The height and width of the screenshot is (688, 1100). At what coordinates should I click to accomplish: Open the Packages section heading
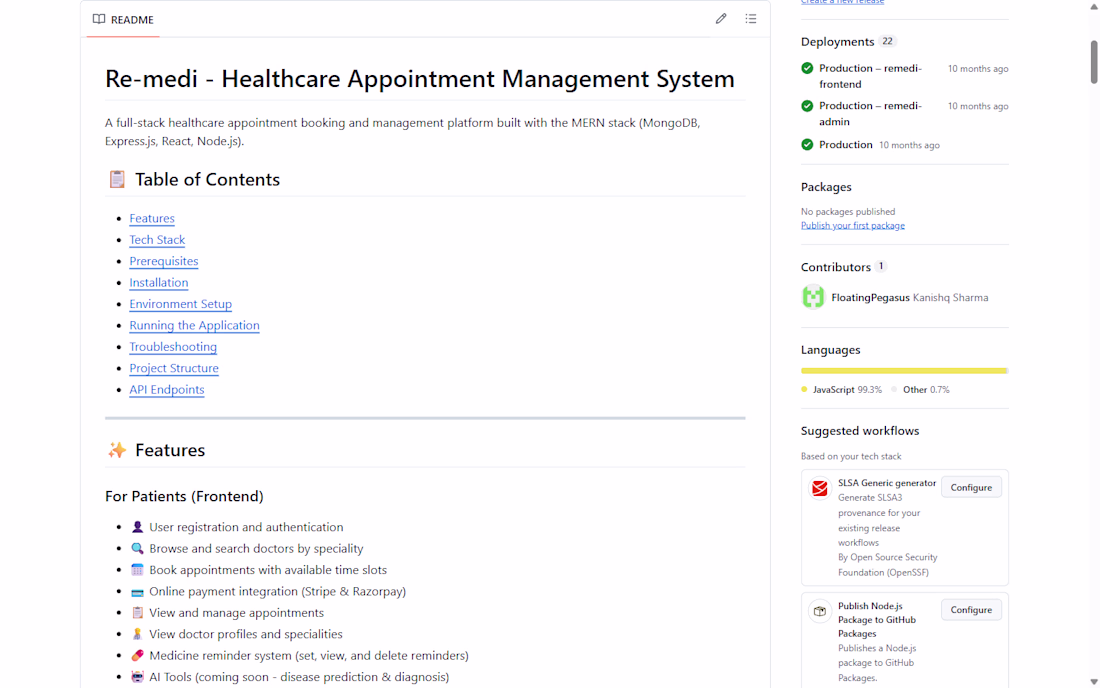826,187
